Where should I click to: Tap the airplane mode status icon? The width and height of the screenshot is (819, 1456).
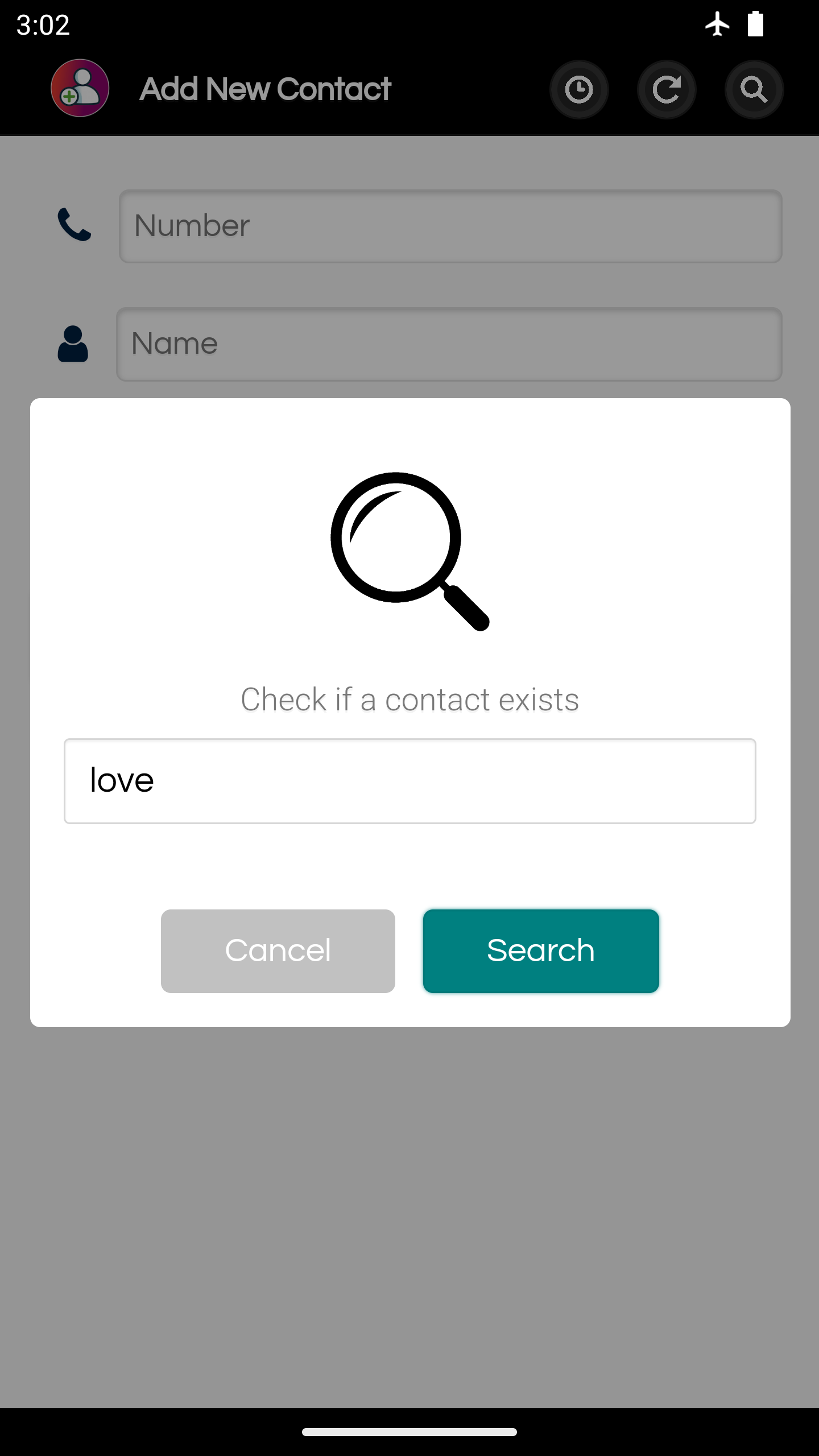[x=718, y=24]
